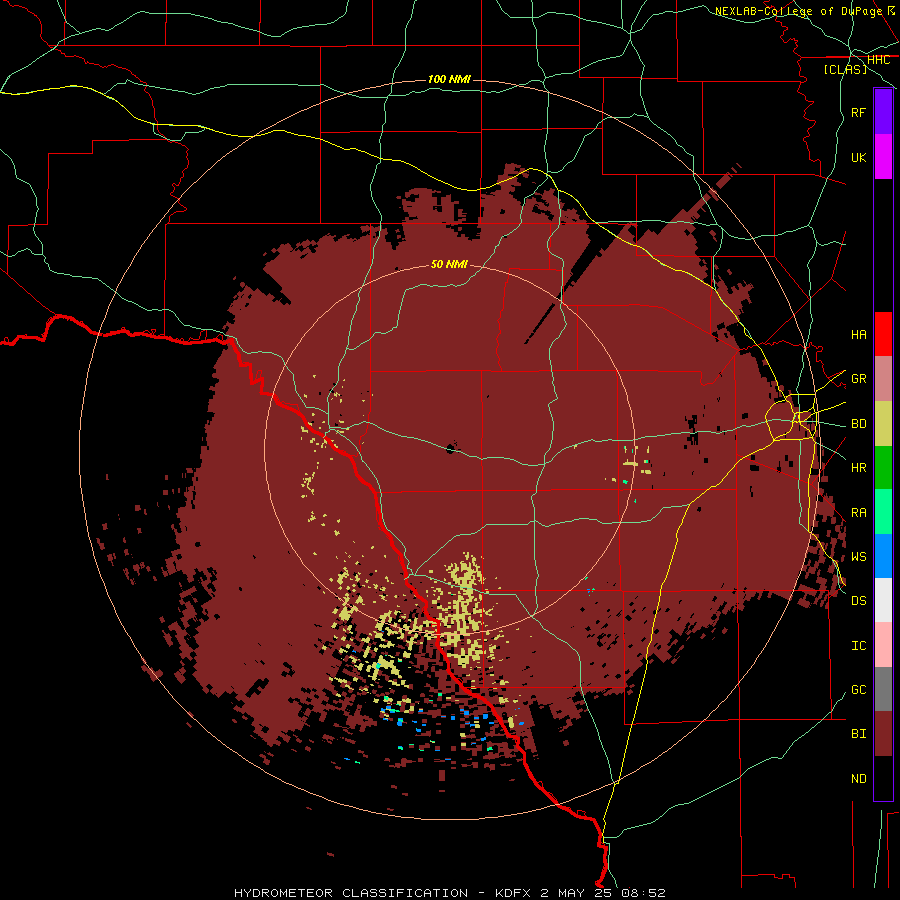This screenshot has height=900, width=900.
Task: Click the UK legend label
Action: [x=859, y=158]
